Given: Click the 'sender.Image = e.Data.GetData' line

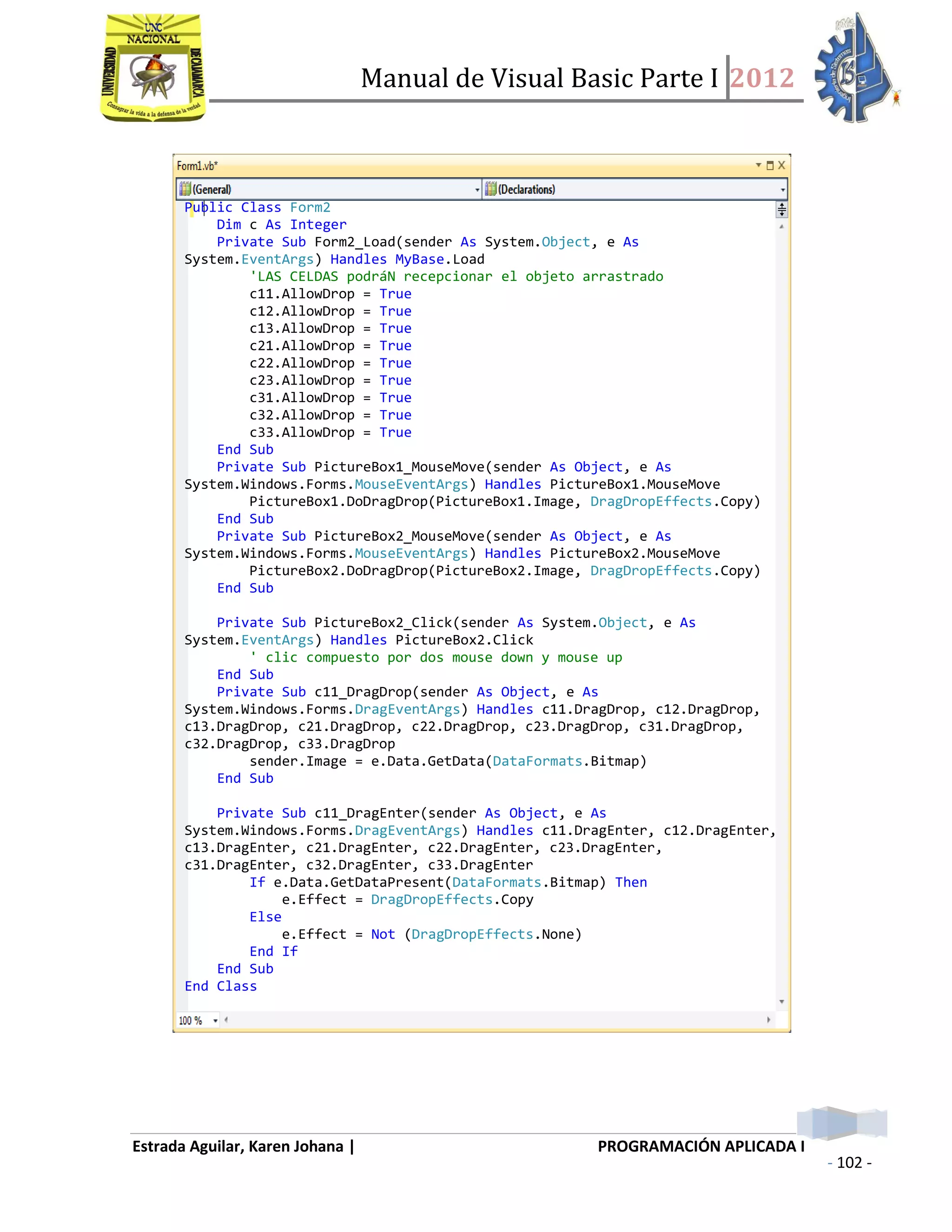Looking at the screenshot, I should pos(448,762).
